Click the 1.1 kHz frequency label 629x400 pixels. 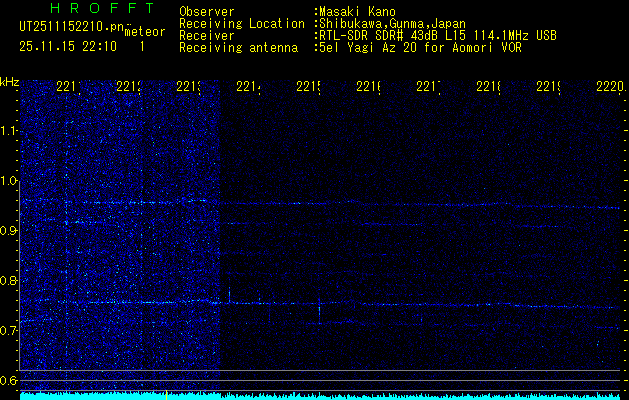[x=9, y=130]
